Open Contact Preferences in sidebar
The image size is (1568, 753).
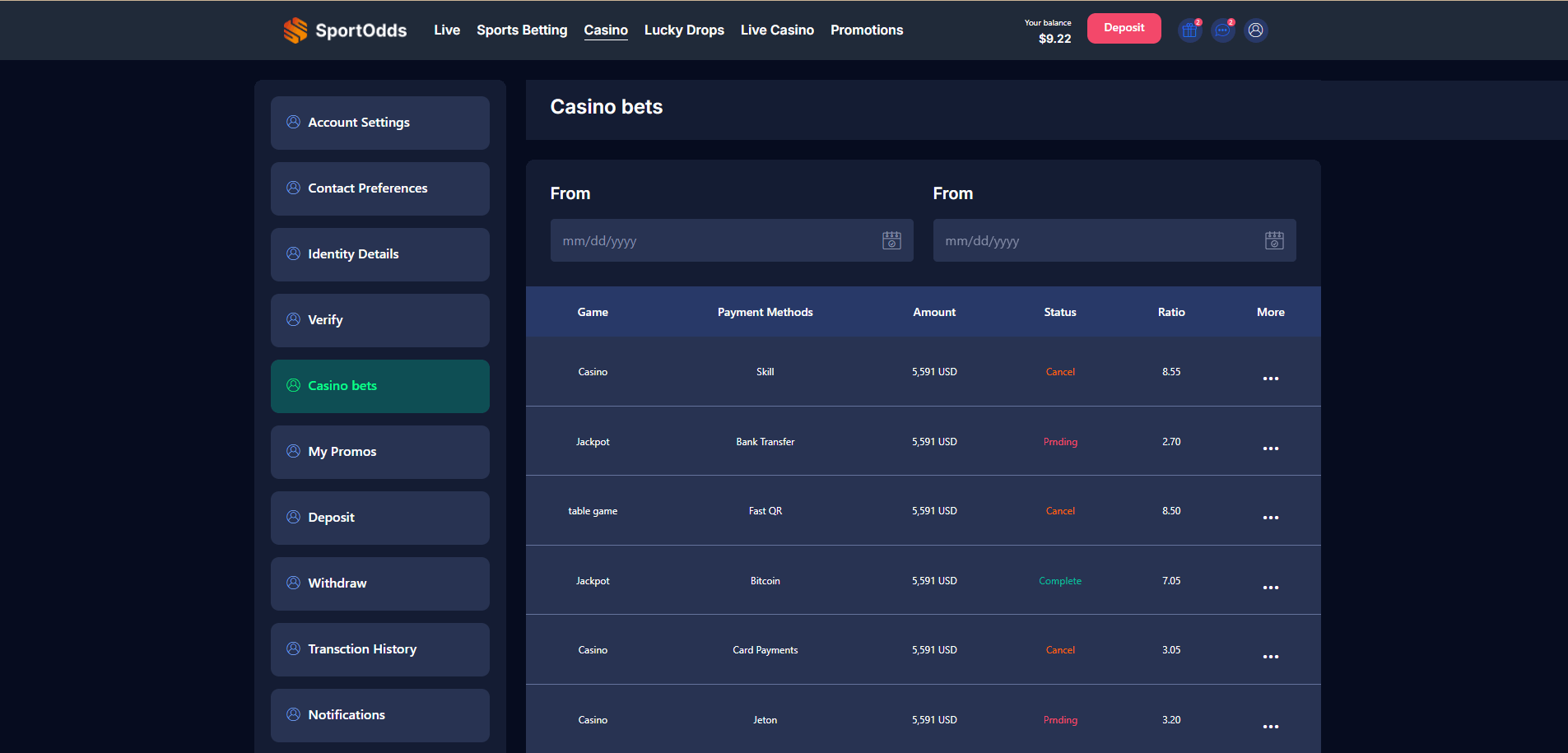click(x=380, y=188)
